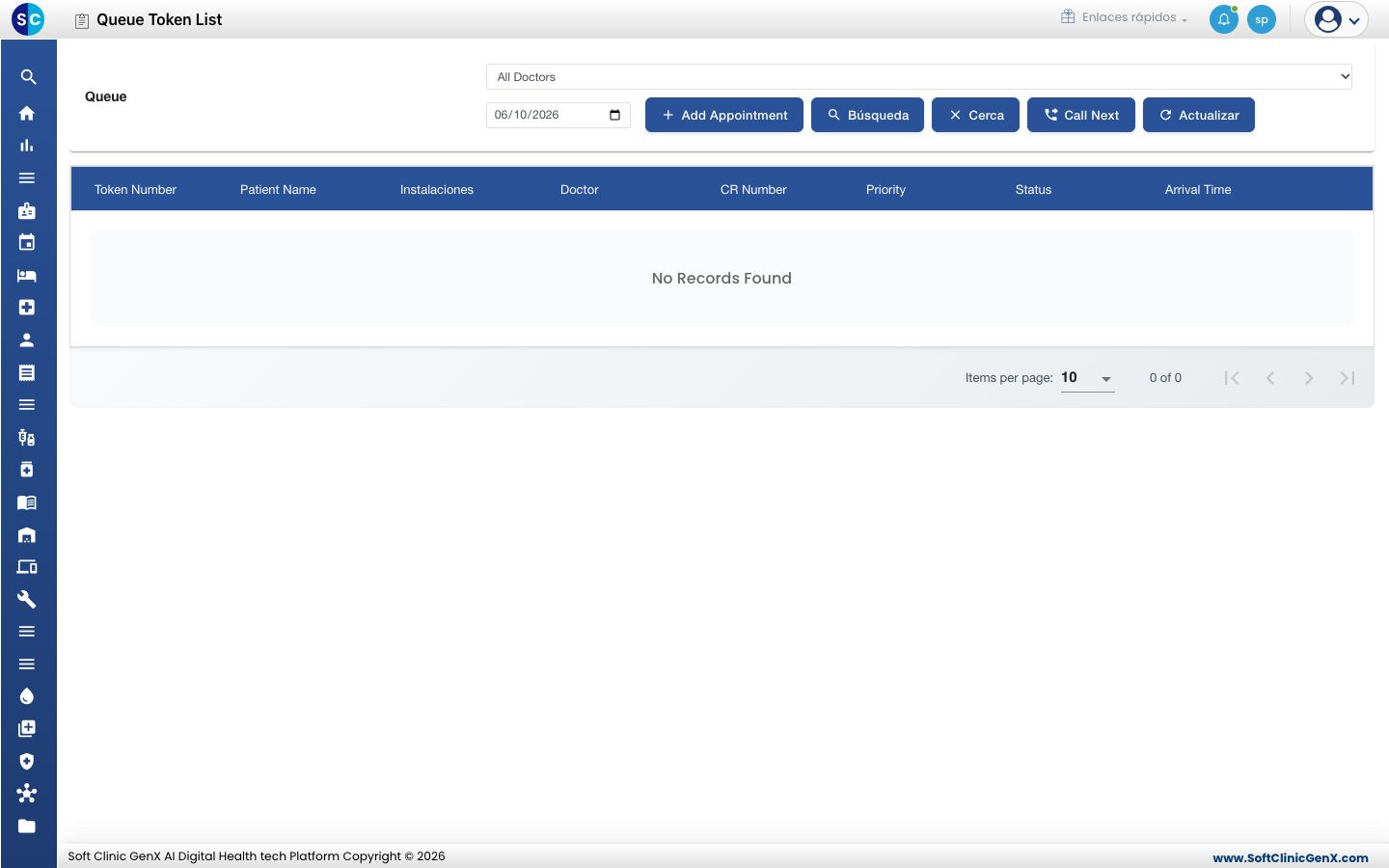Select the laptop and phone devices icon
The image size is (1389, 868).
[27, 567]
